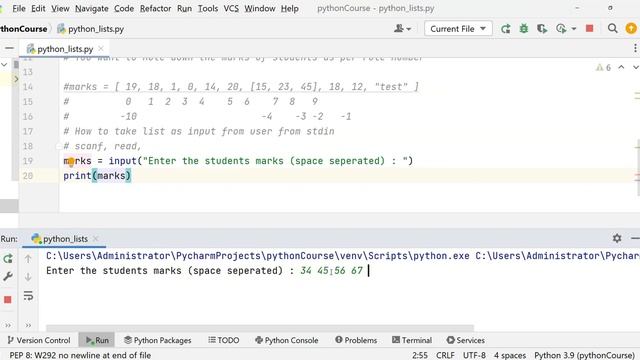The width and height of the screenshot is (640, 360).
Task: Click the python.exe path line in console
Action: click(x=343, y=256)
